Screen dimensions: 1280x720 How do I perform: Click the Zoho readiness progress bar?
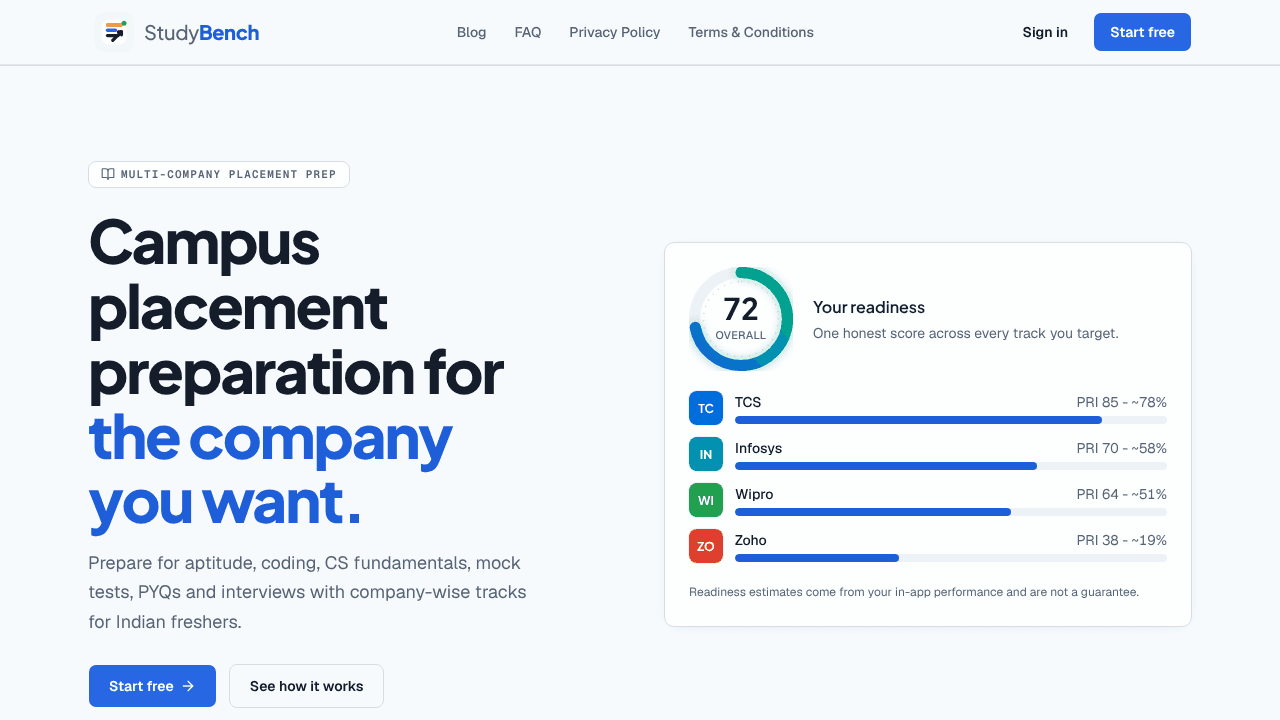951,558
